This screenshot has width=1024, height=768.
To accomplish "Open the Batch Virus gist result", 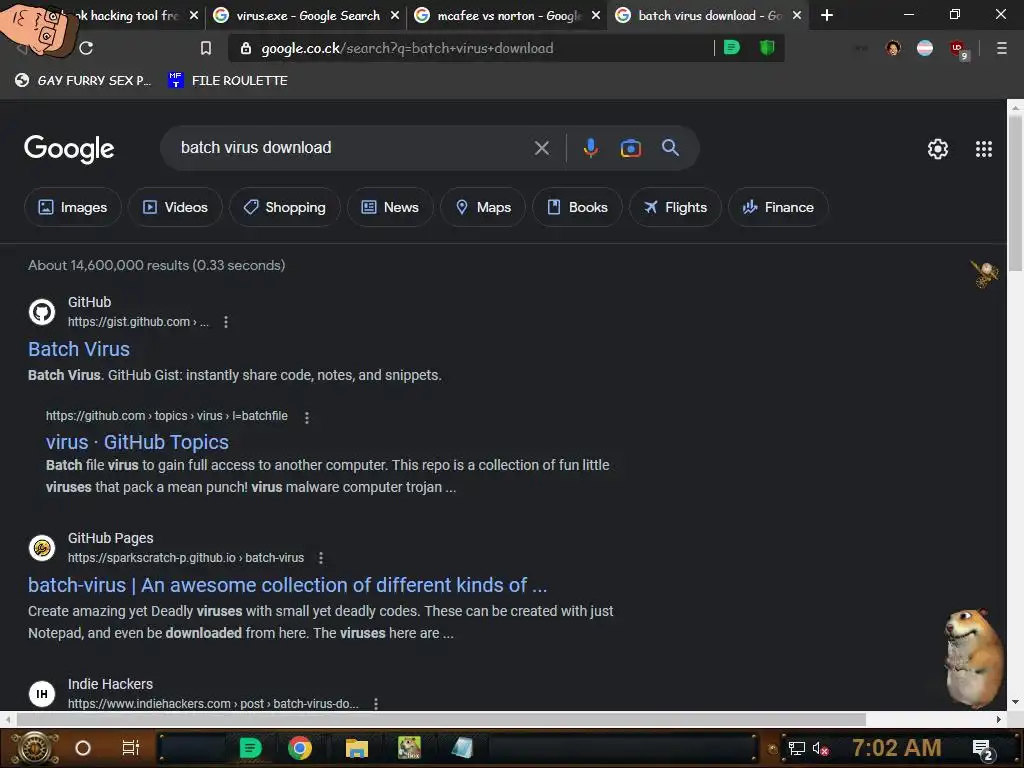I will (79, 349).
